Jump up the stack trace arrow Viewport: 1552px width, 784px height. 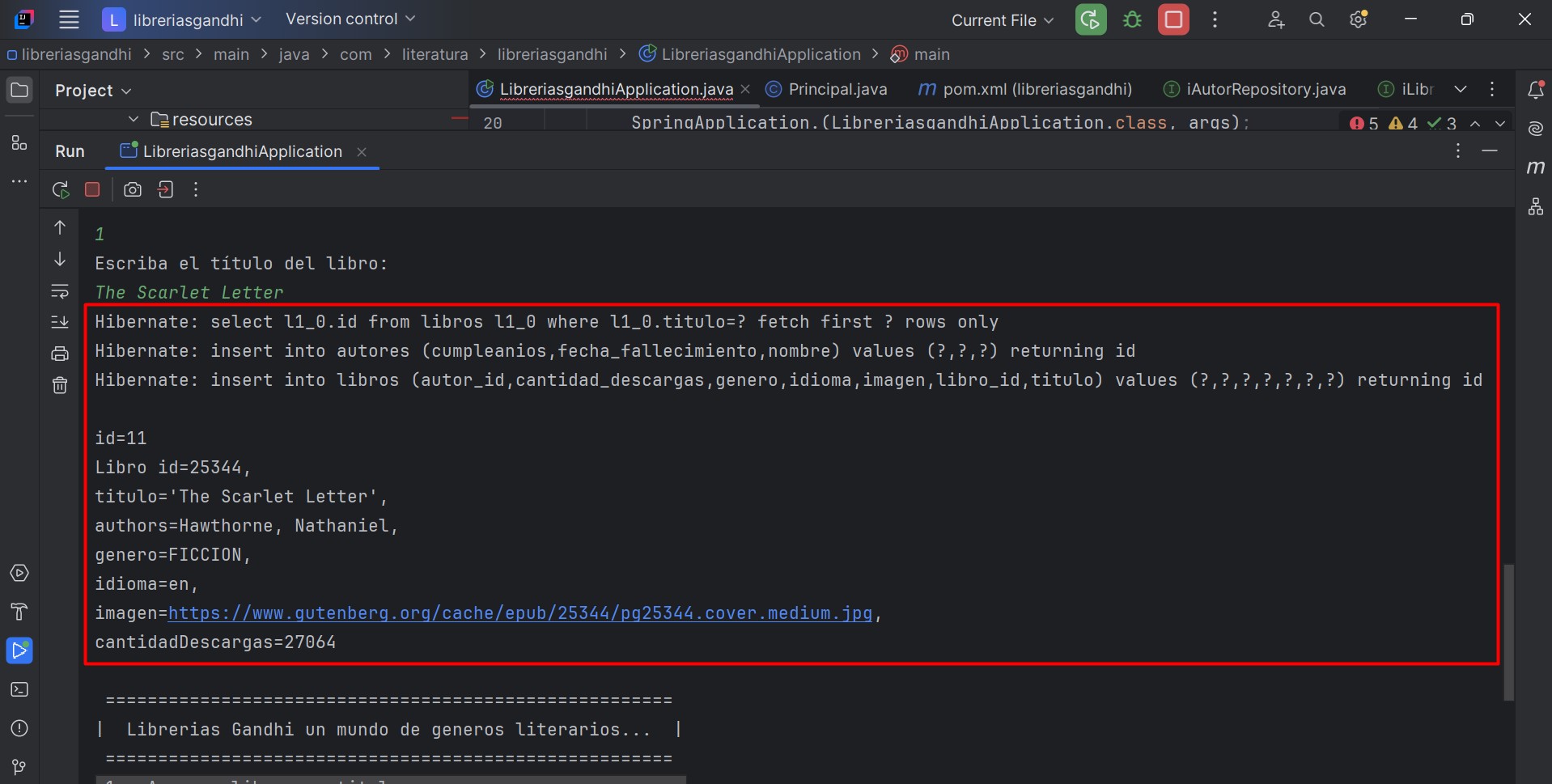(x=60, y=227)
